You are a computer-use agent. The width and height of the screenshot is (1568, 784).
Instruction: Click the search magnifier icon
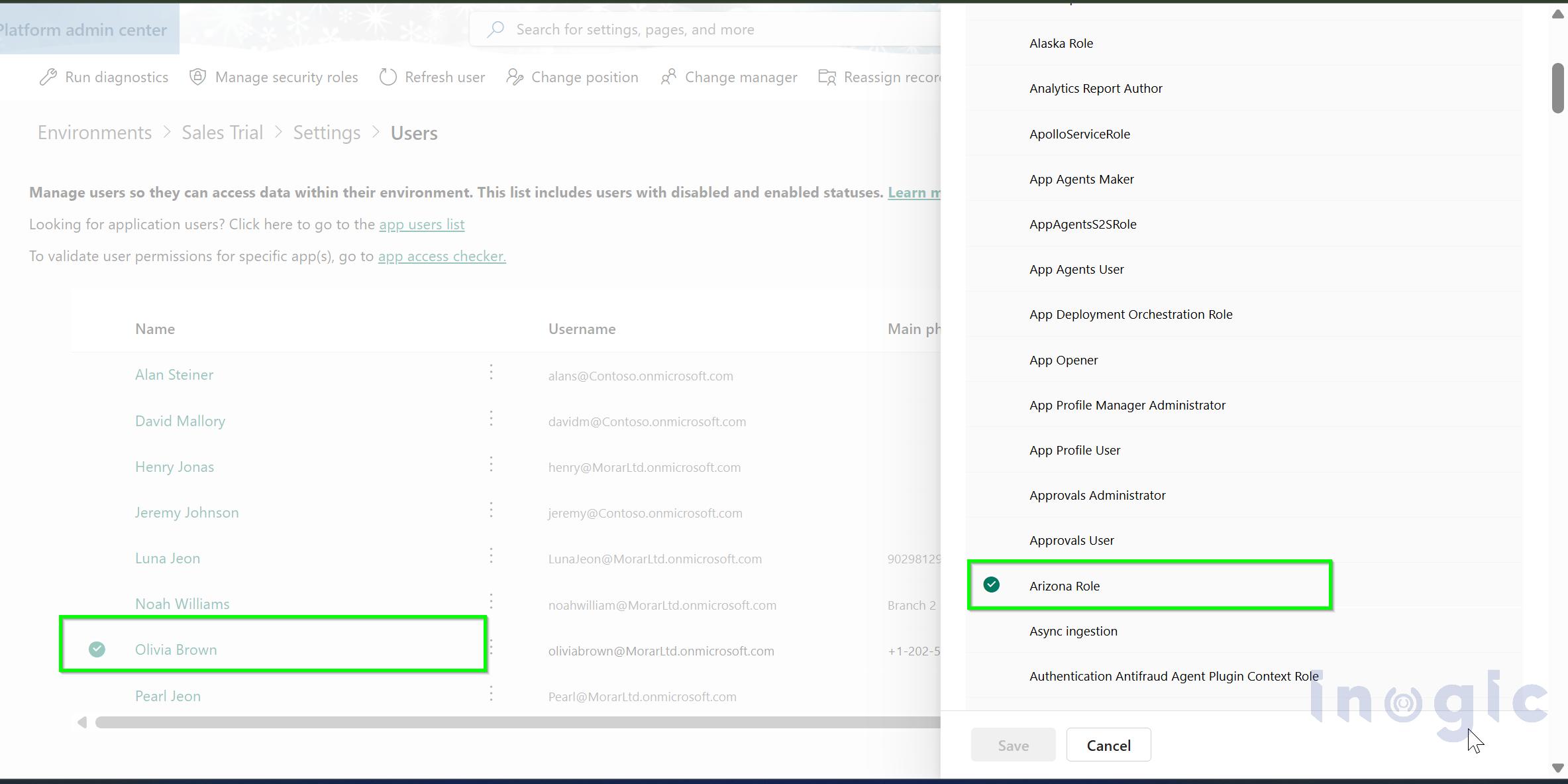pos(496,29)
